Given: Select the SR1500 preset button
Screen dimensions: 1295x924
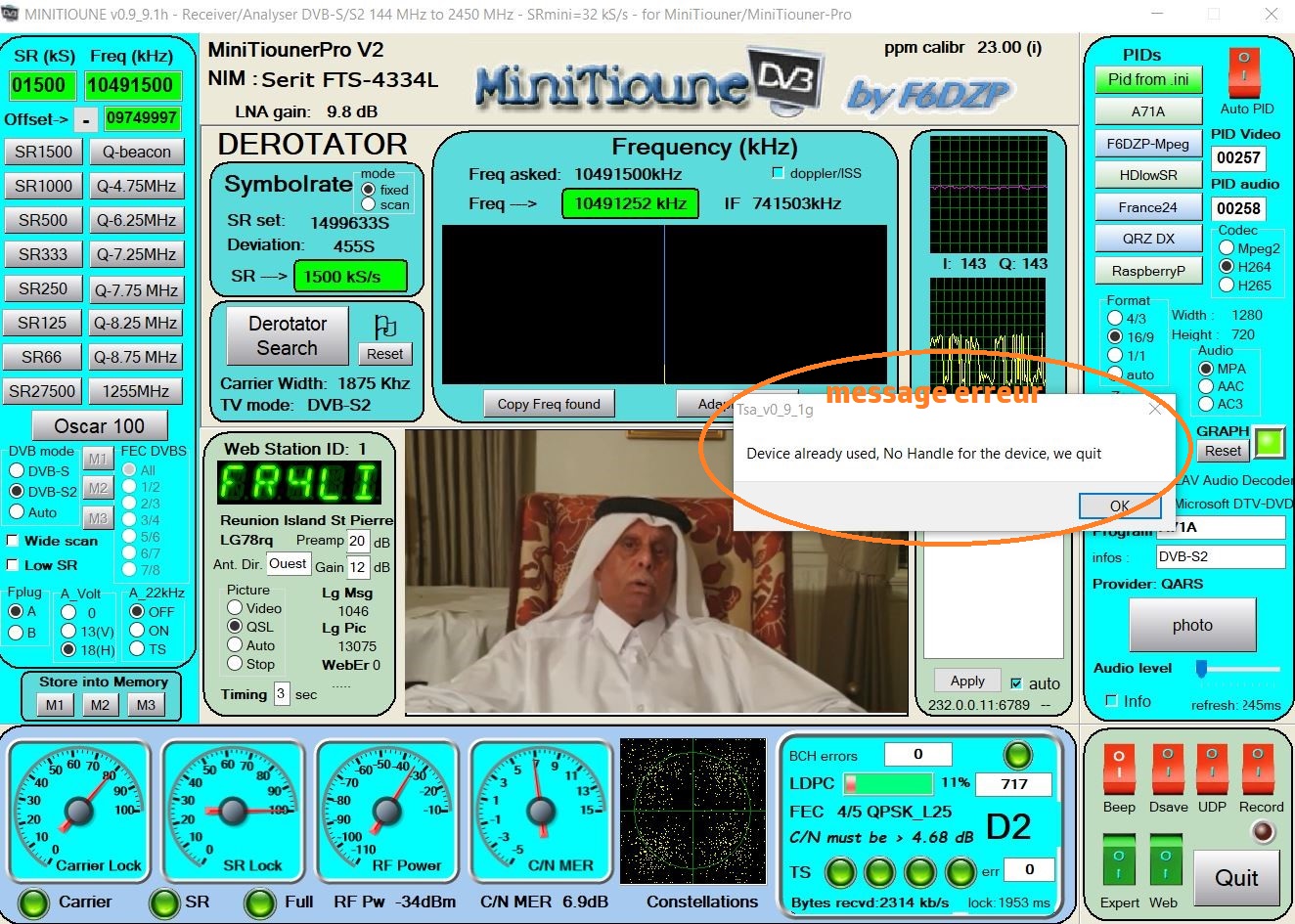Looking at the screenshot, I should tap(43, 152).
